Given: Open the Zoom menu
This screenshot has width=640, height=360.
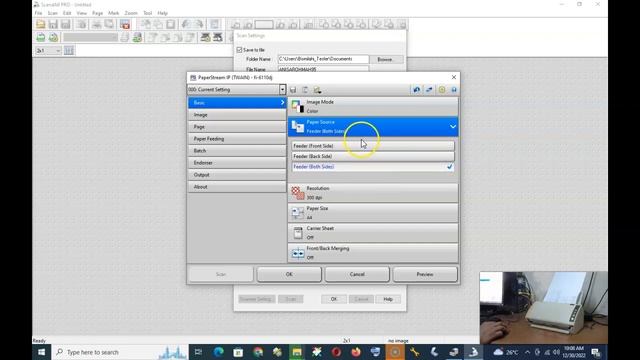Looking at the screenshot, I should pos(131,13).
